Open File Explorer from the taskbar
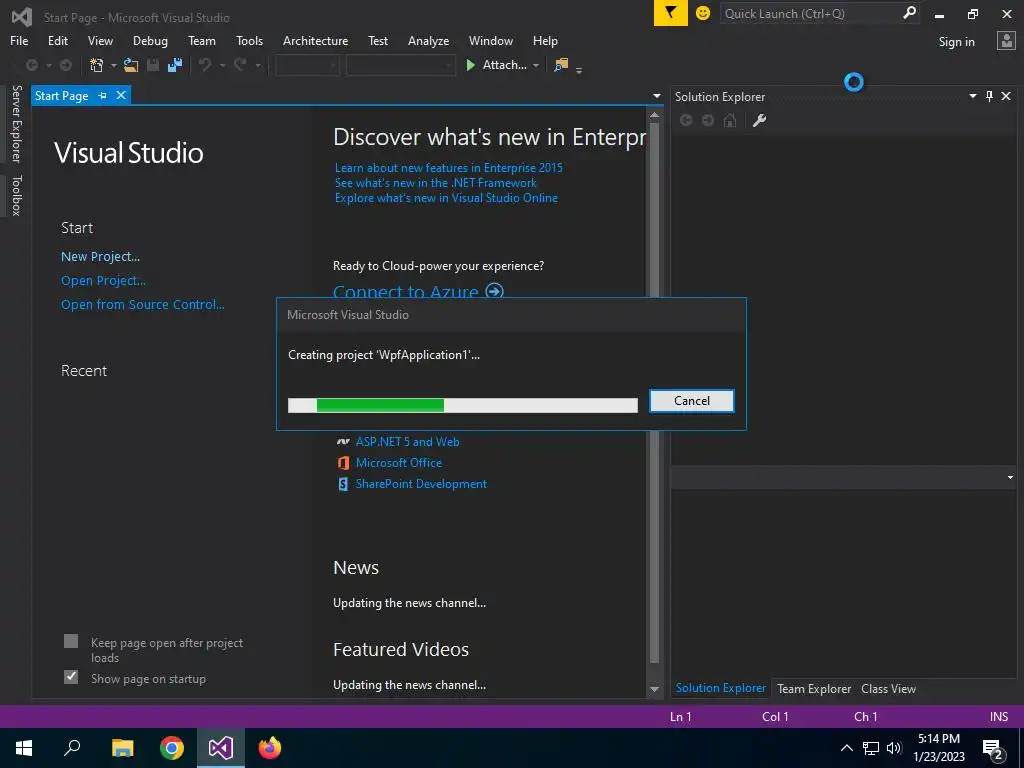The width and height of the screenshot is (1024, 768). pyautogui.click(x=123, y=748)
